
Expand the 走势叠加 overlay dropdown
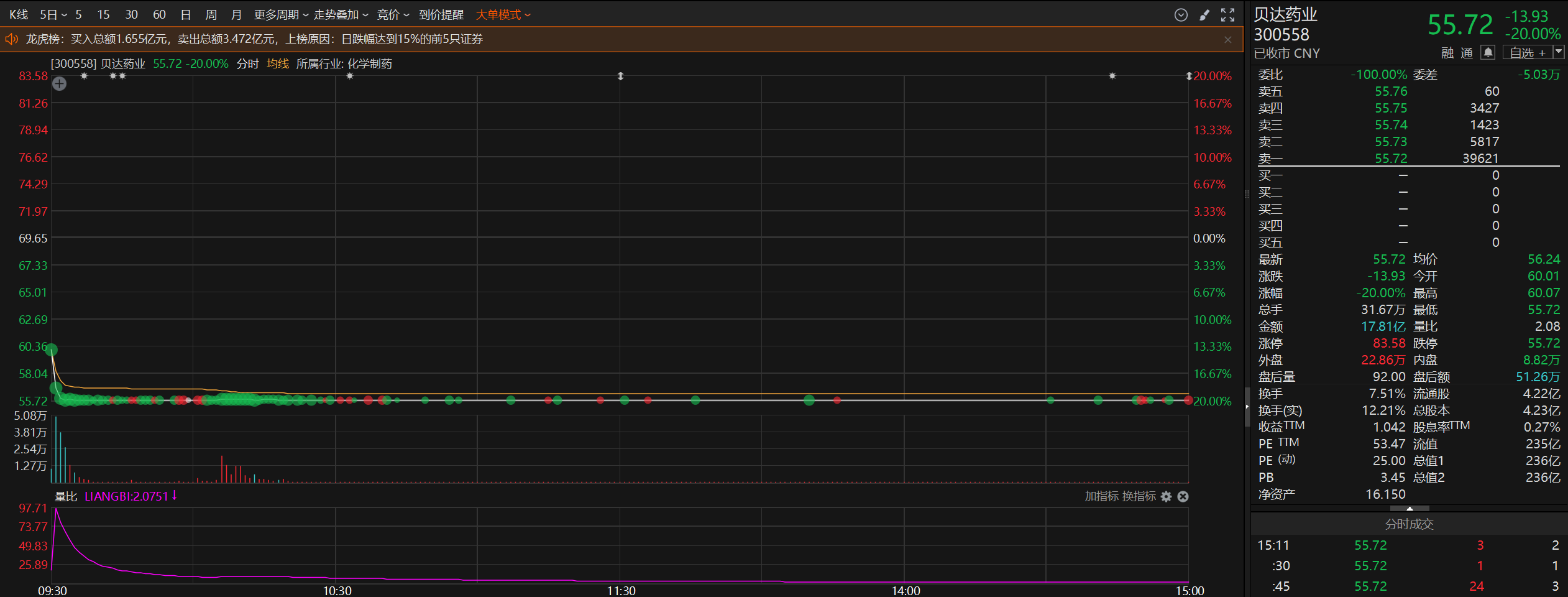pos(341,14)
